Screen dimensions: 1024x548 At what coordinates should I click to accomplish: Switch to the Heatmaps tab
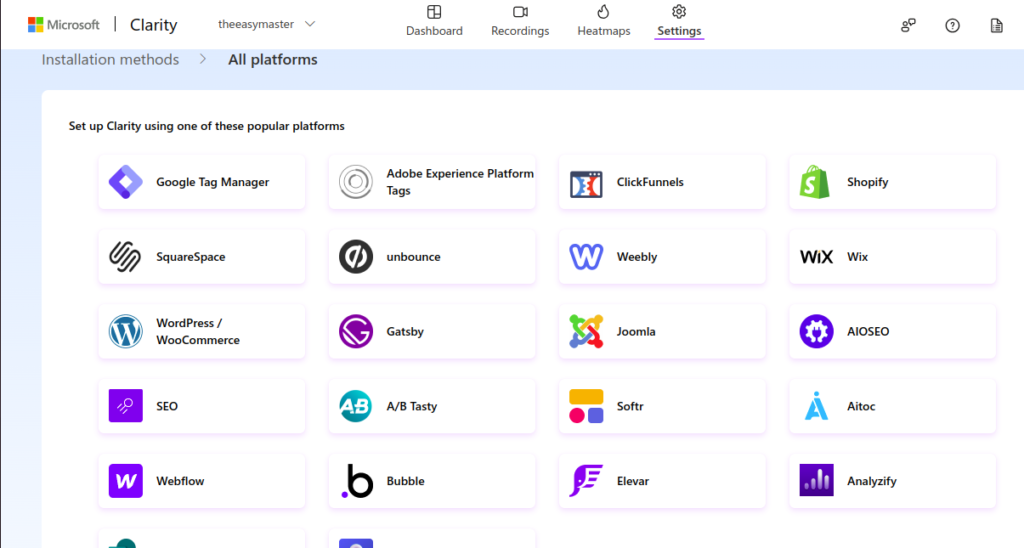[603, 21]
